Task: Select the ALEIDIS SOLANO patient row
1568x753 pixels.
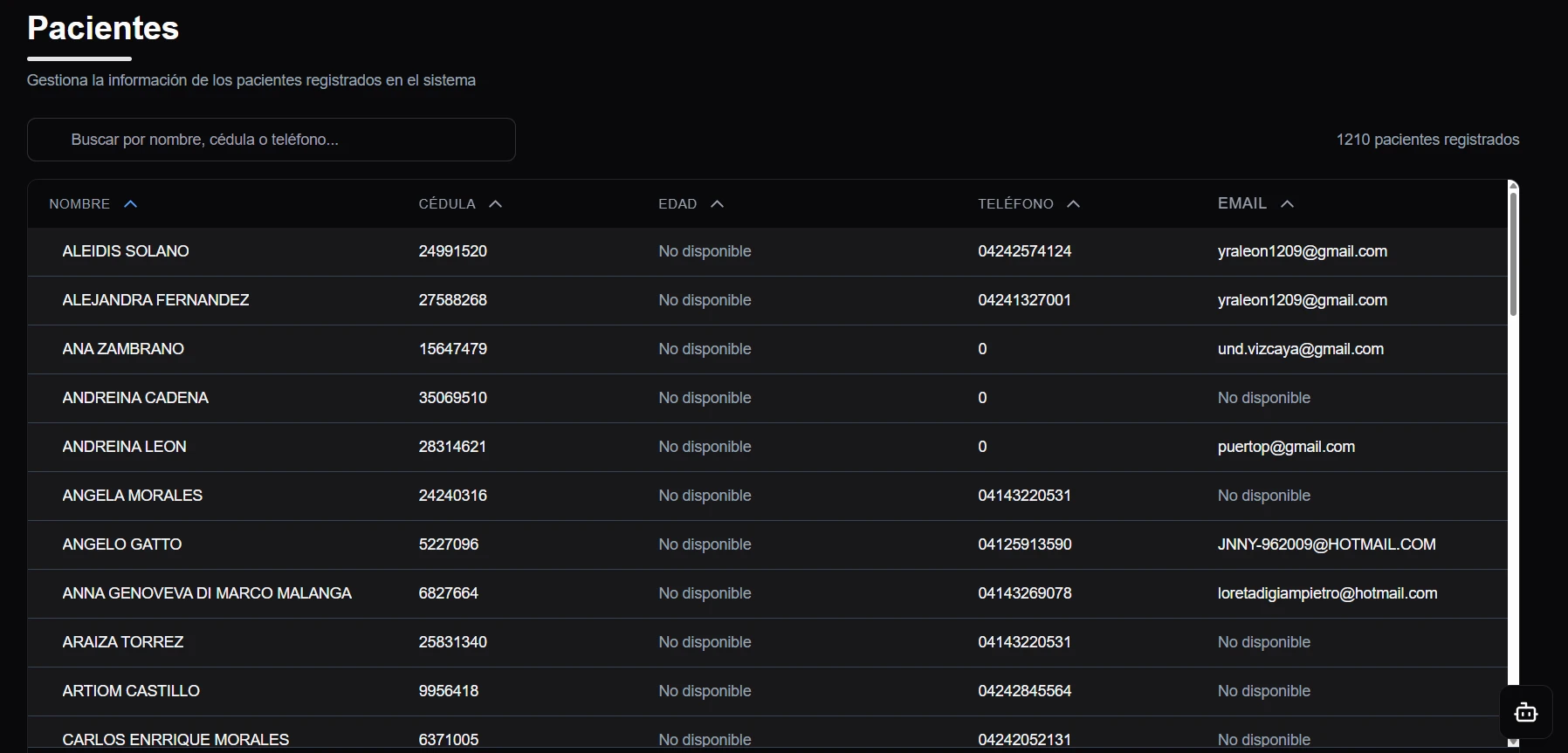Action: tap(126, 251)
